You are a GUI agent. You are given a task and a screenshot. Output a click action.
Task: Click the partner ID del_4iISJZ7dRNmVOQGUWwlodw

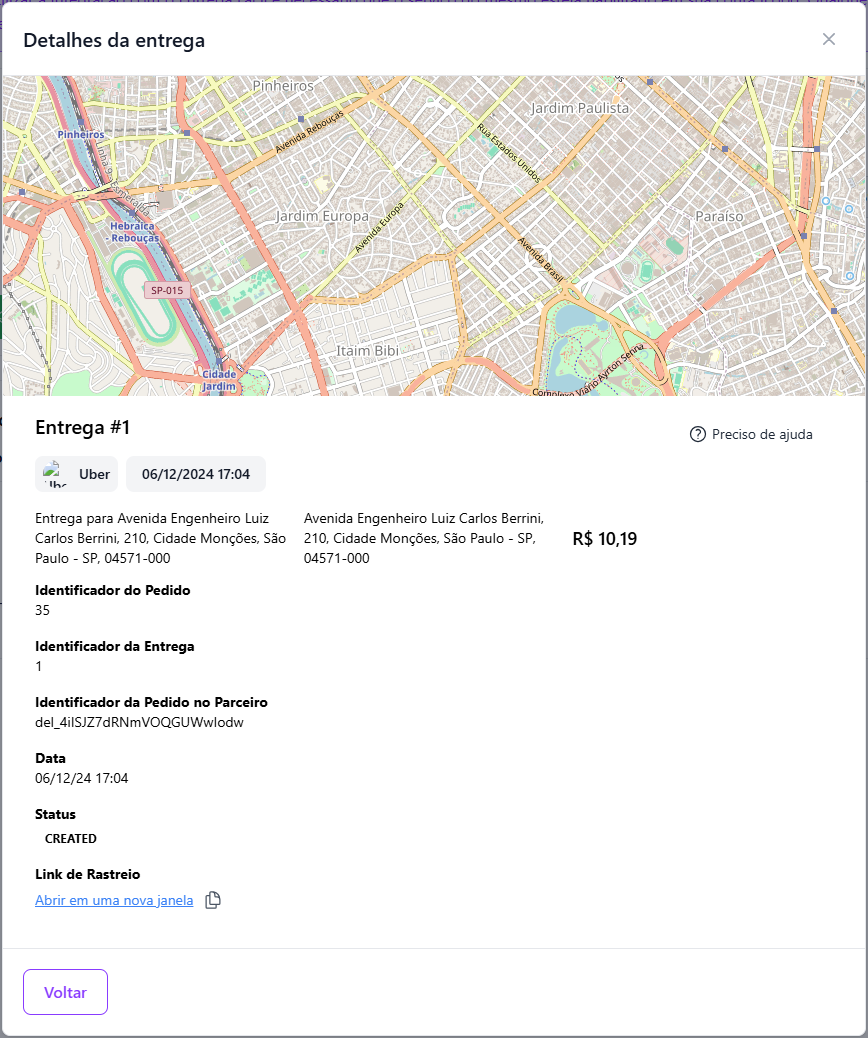pos(139,722)
